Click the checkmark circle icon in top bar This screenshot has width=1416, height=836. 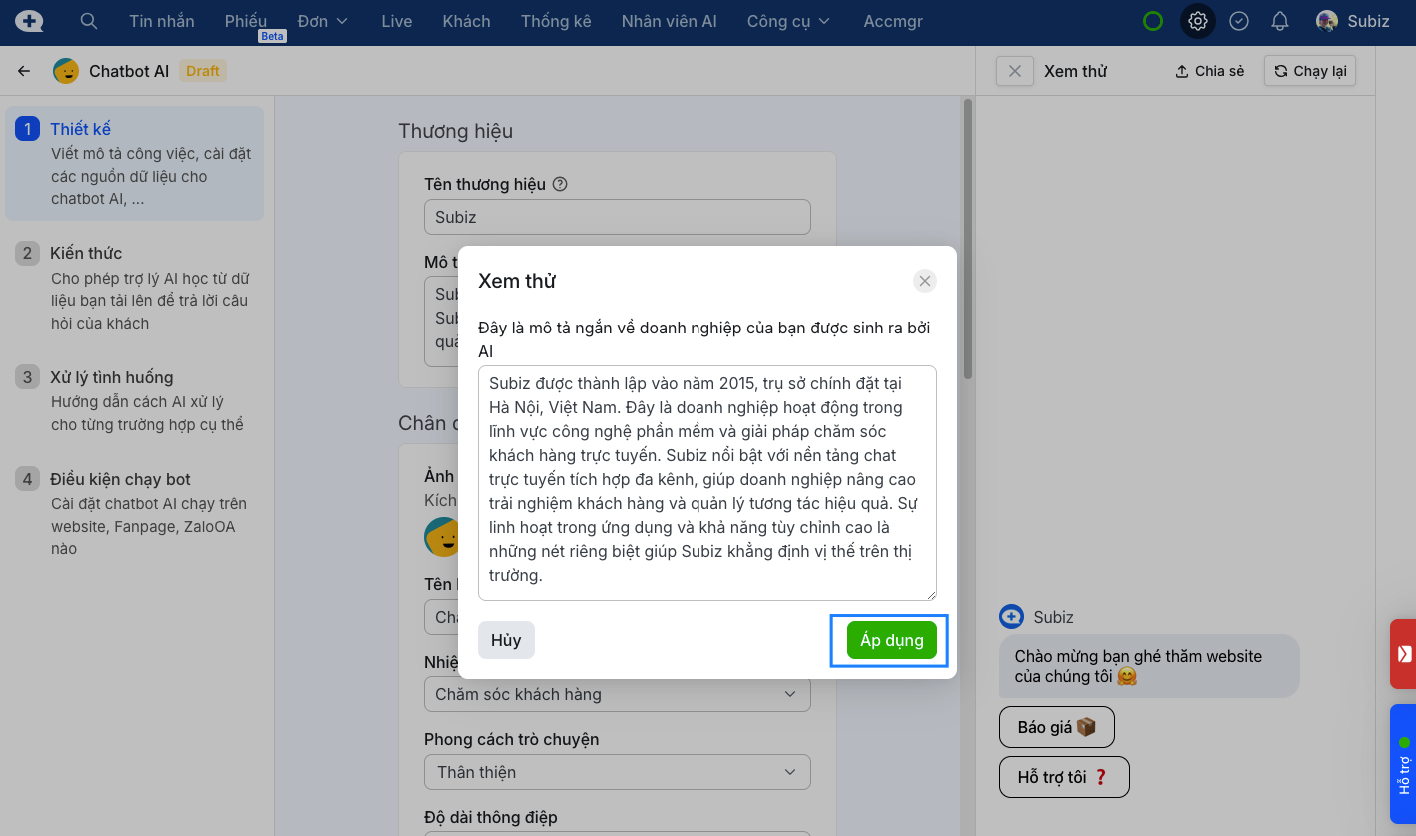point(1239,21)
